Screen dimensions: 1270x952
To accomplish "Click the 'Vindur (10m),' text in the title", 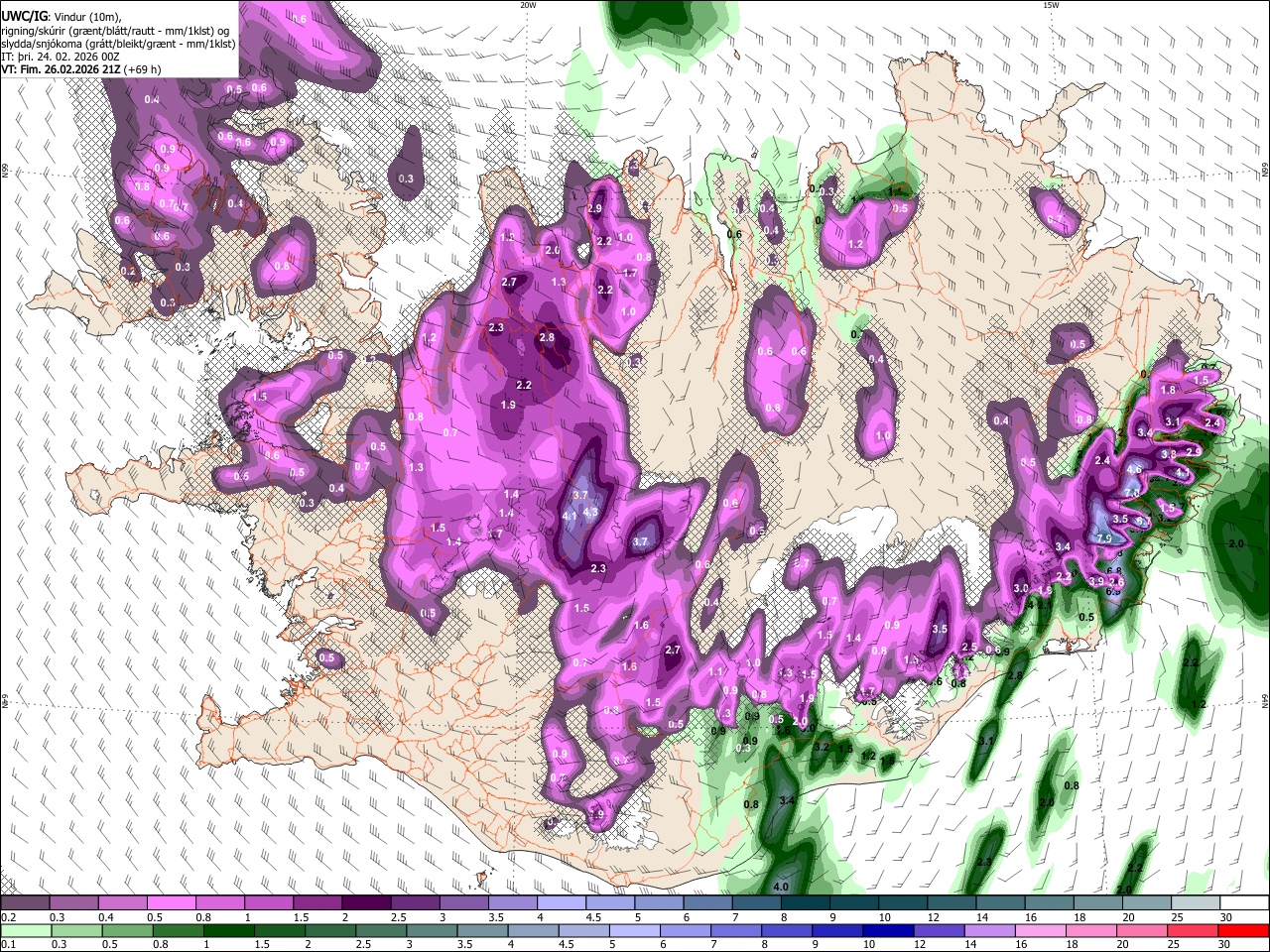I will coord(86,17).
